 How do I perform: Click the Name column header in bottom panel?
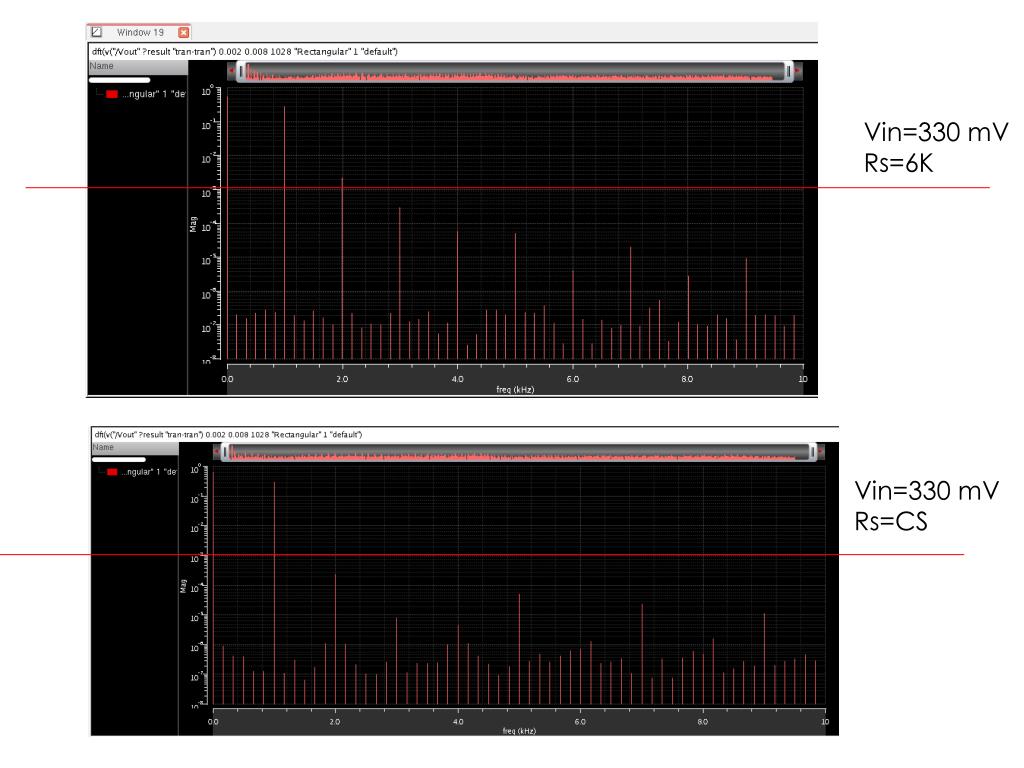(x=135, y=447)
